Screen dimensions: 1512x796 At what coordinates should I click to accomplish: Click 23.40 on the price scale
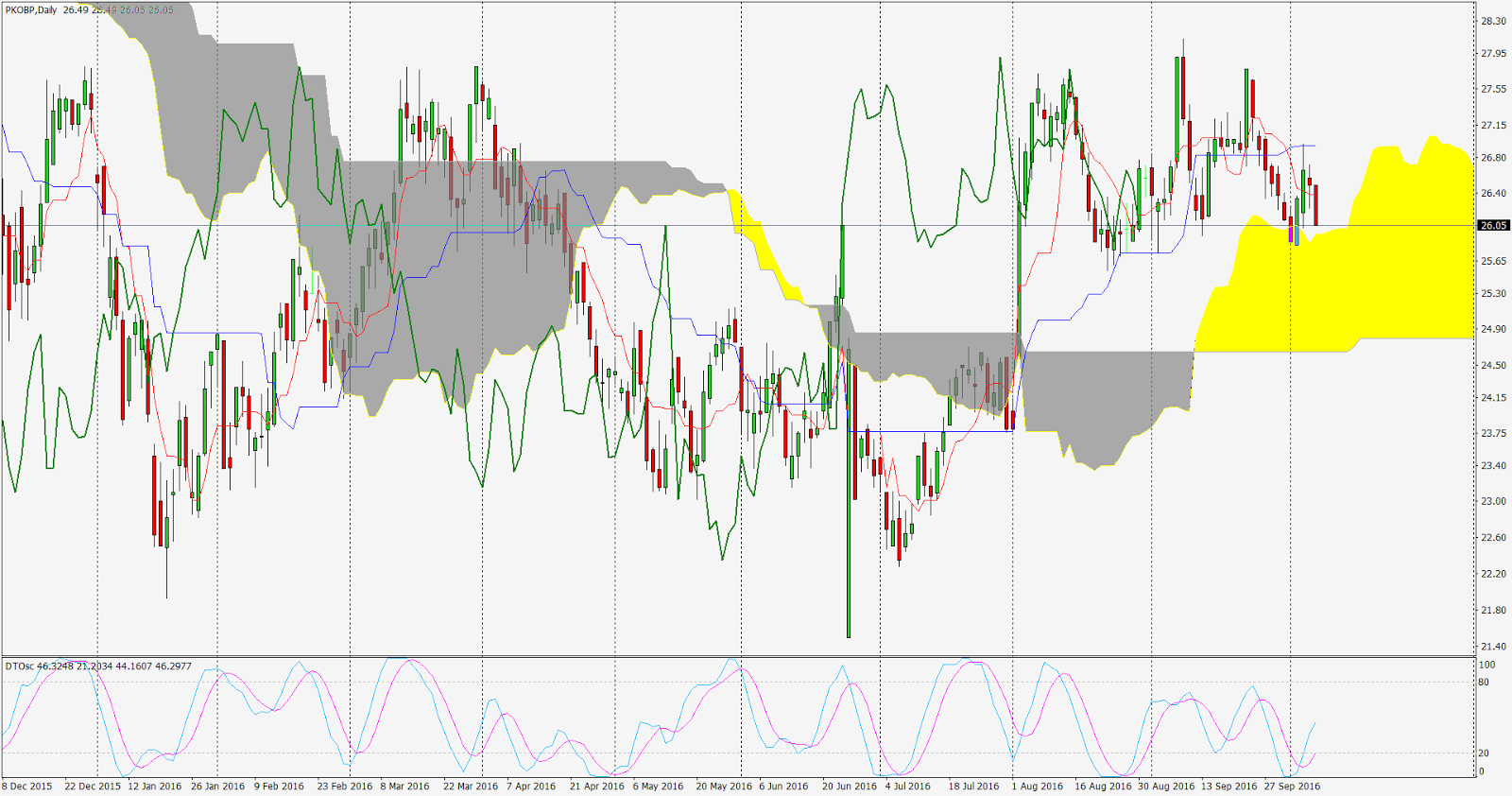[1493, 466]
